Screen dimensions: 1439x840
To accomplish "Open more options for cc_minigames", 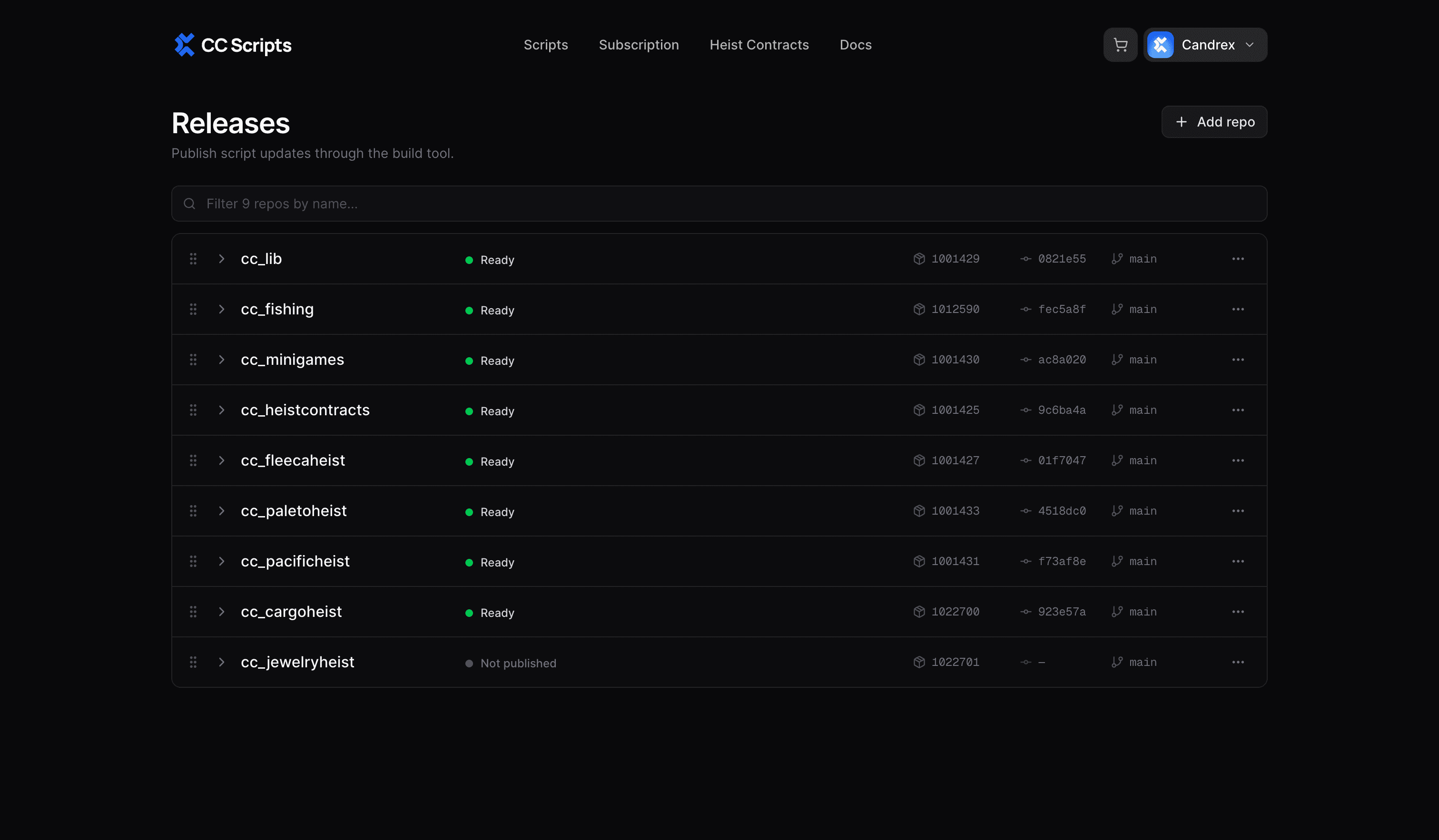I will tap(1238, 360).
